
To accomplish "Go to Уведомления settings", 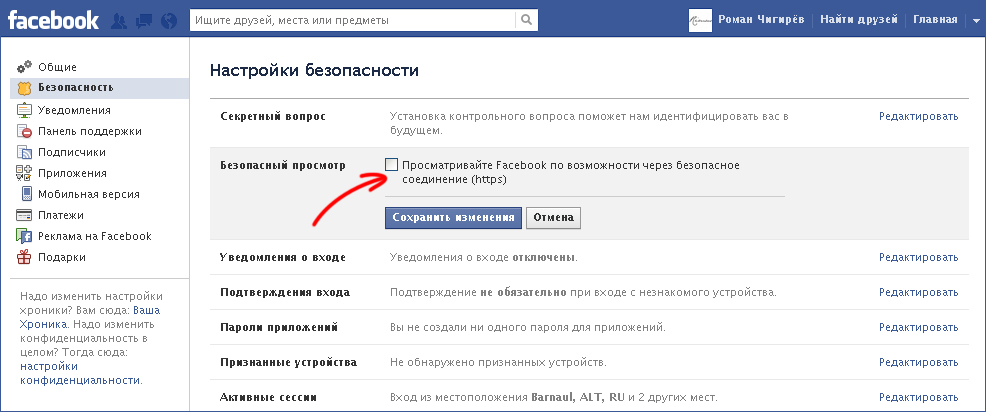I will 74,110.
